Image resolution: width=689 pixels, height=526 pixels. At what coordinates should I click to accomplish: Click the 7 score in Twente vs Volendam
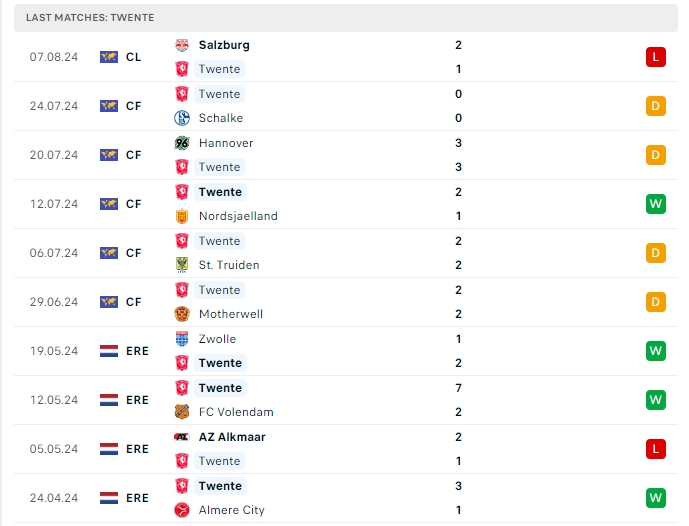tap(458, 388)
